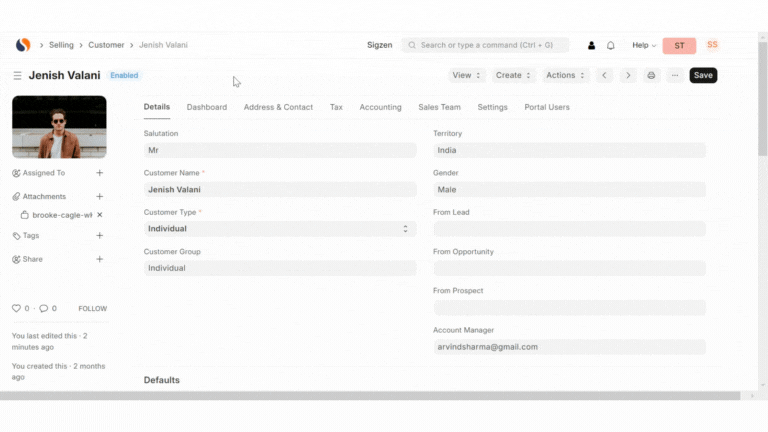Click the notifications bell icon
768x432 pixels.
611,45
